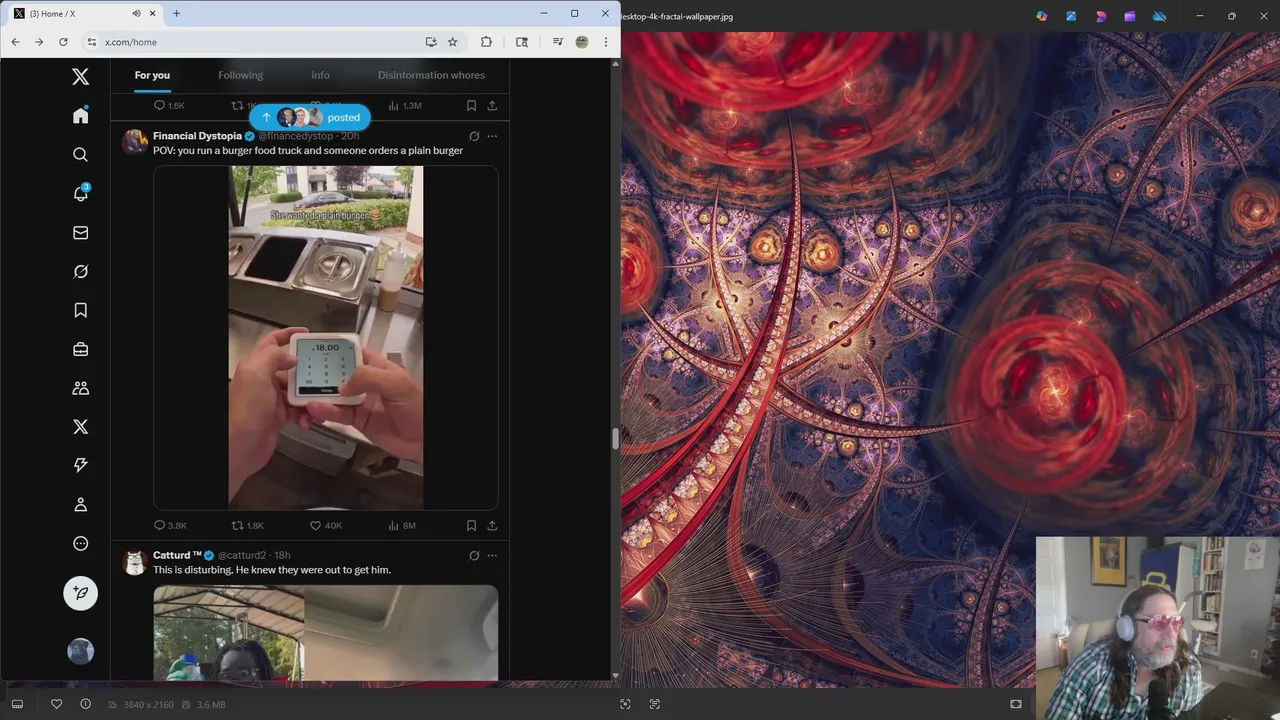Open @catturd2 handle link
The image size is (1280, 720).
tap(242, 555)
